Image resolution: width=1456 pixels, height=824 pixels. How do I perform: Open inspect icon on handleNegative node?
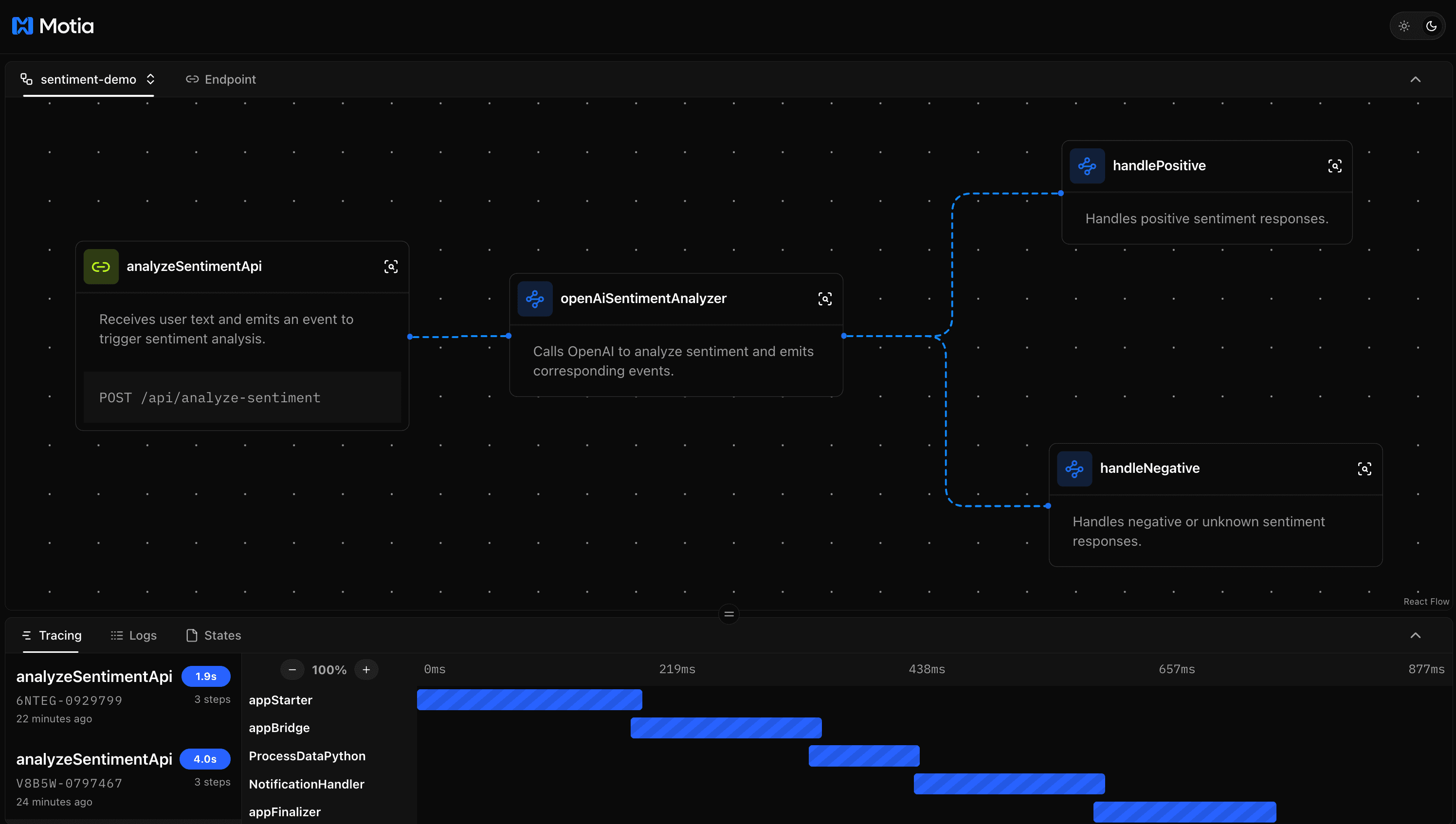point(1365,468)
